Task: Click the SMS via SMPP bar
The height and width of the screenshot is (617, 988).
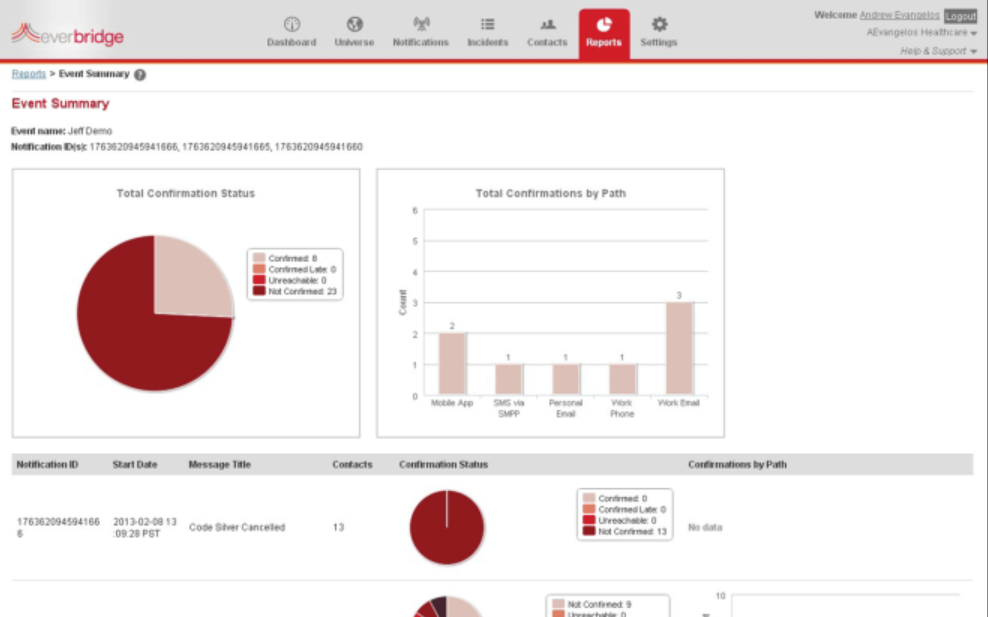Action: [x=508, y=380]
